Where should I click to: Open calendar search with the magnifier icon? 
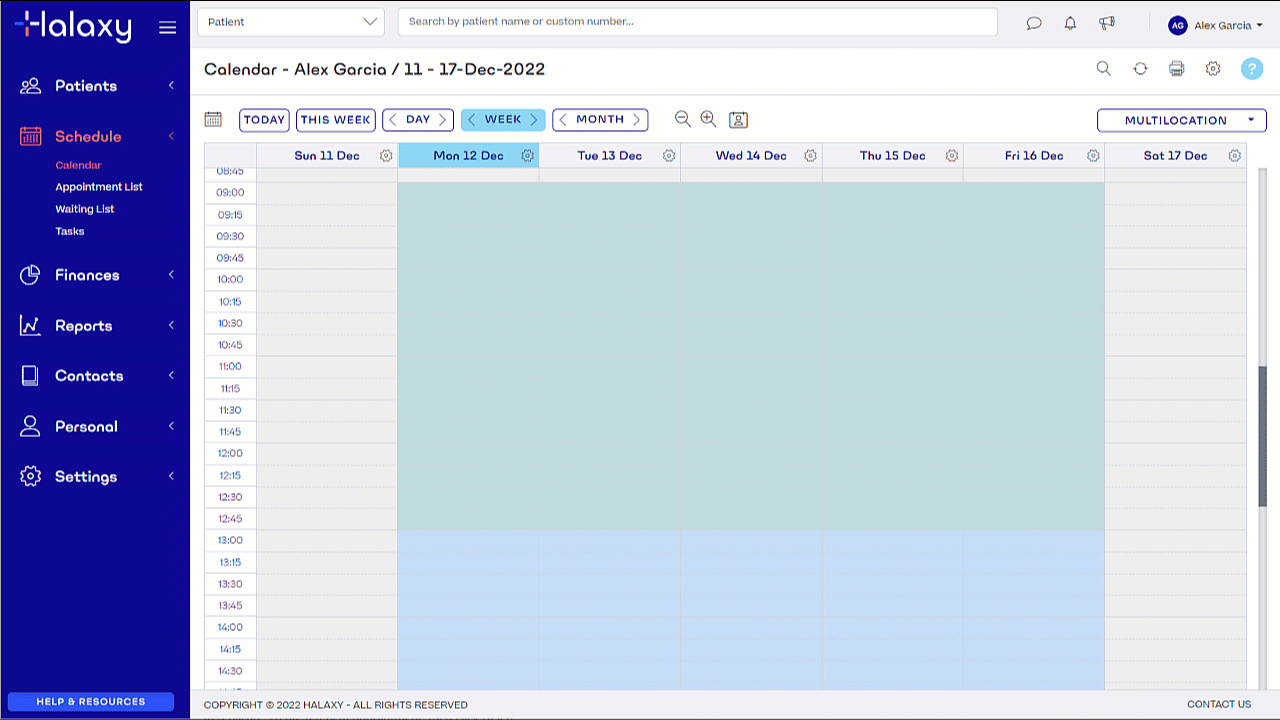pos(1103,69)
